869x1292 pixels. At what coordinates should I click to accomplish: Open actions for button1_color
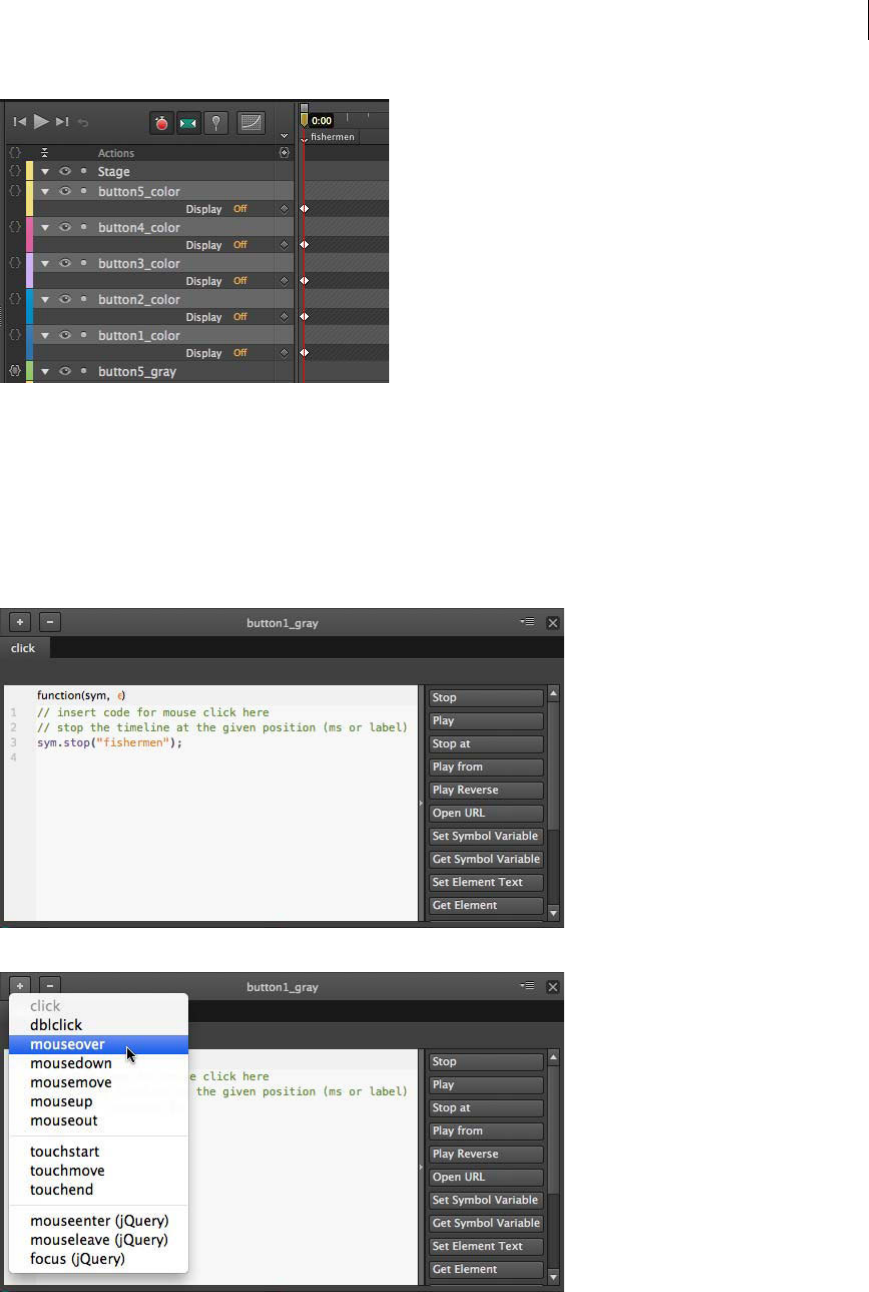click(x=14, y=335)
